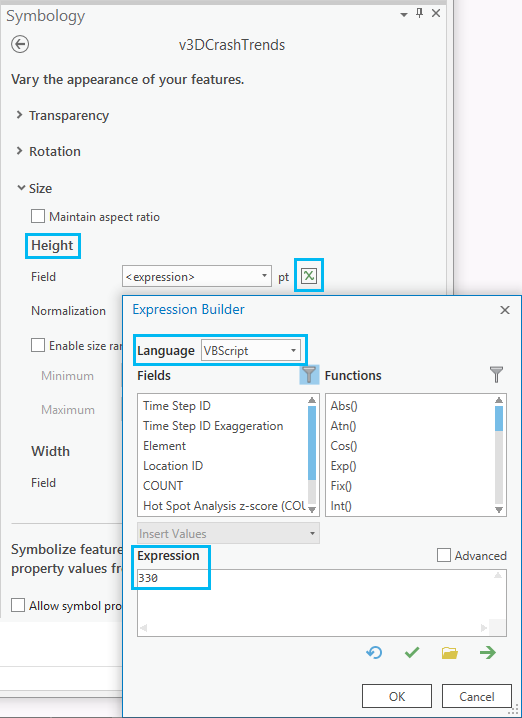
Task: Open the Height expression builder icon
Action: click(309, 276)
